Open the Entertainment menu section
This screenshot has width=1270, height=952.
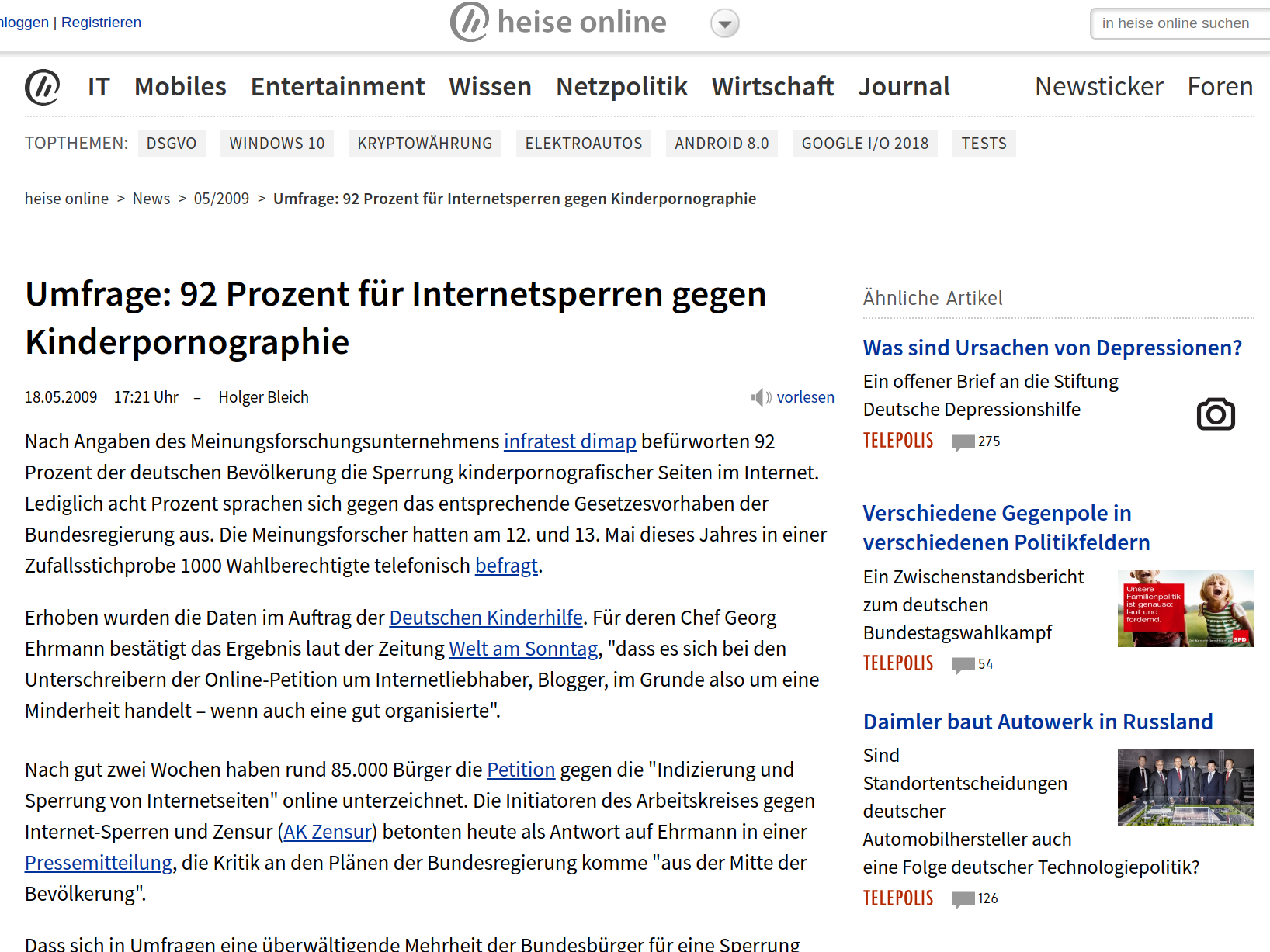coord(337,87)
